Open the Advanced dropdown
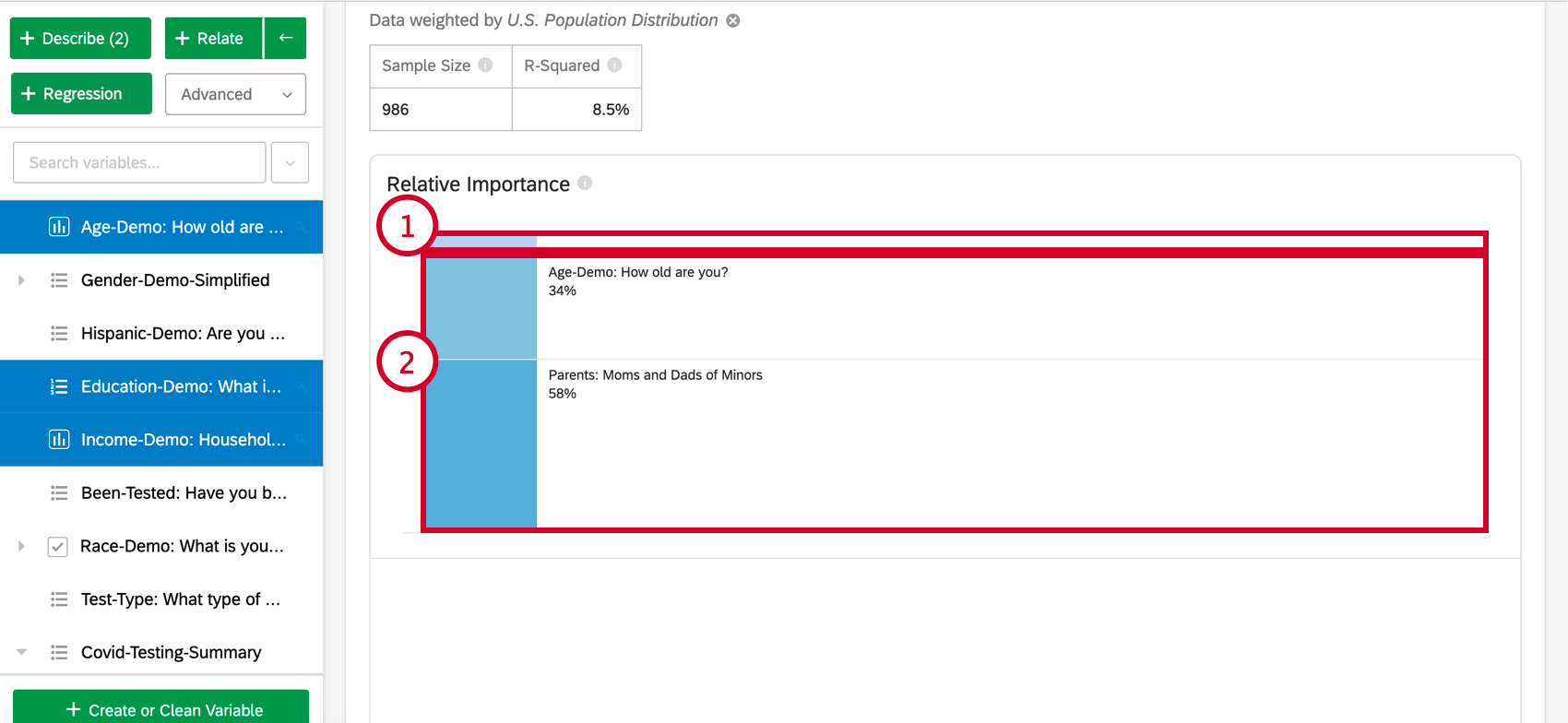The height and width of the screenshot is (723, 1568). (235, 94)
